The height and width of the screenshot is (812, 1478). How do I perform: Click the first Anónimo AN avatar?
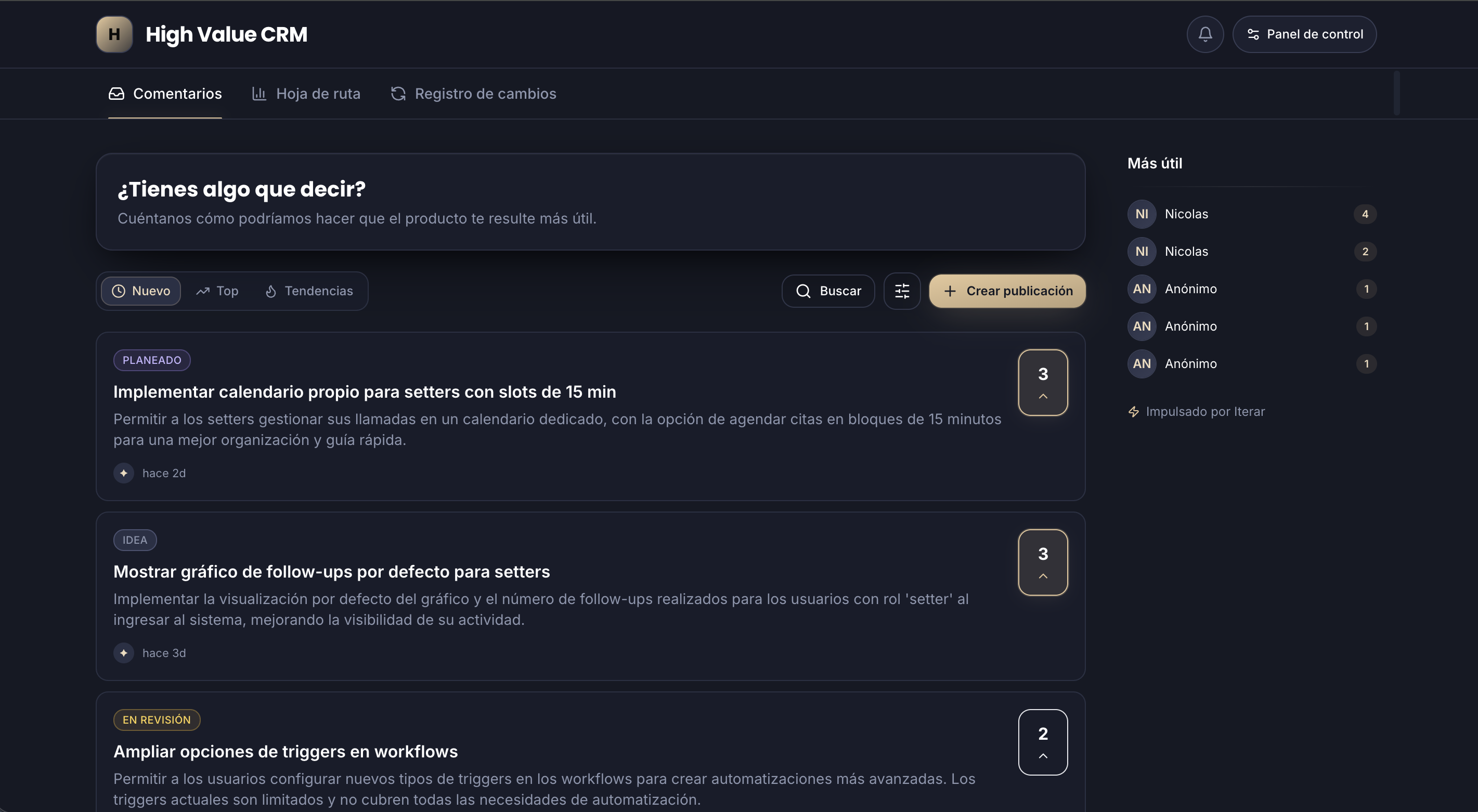coord(1142,289)
